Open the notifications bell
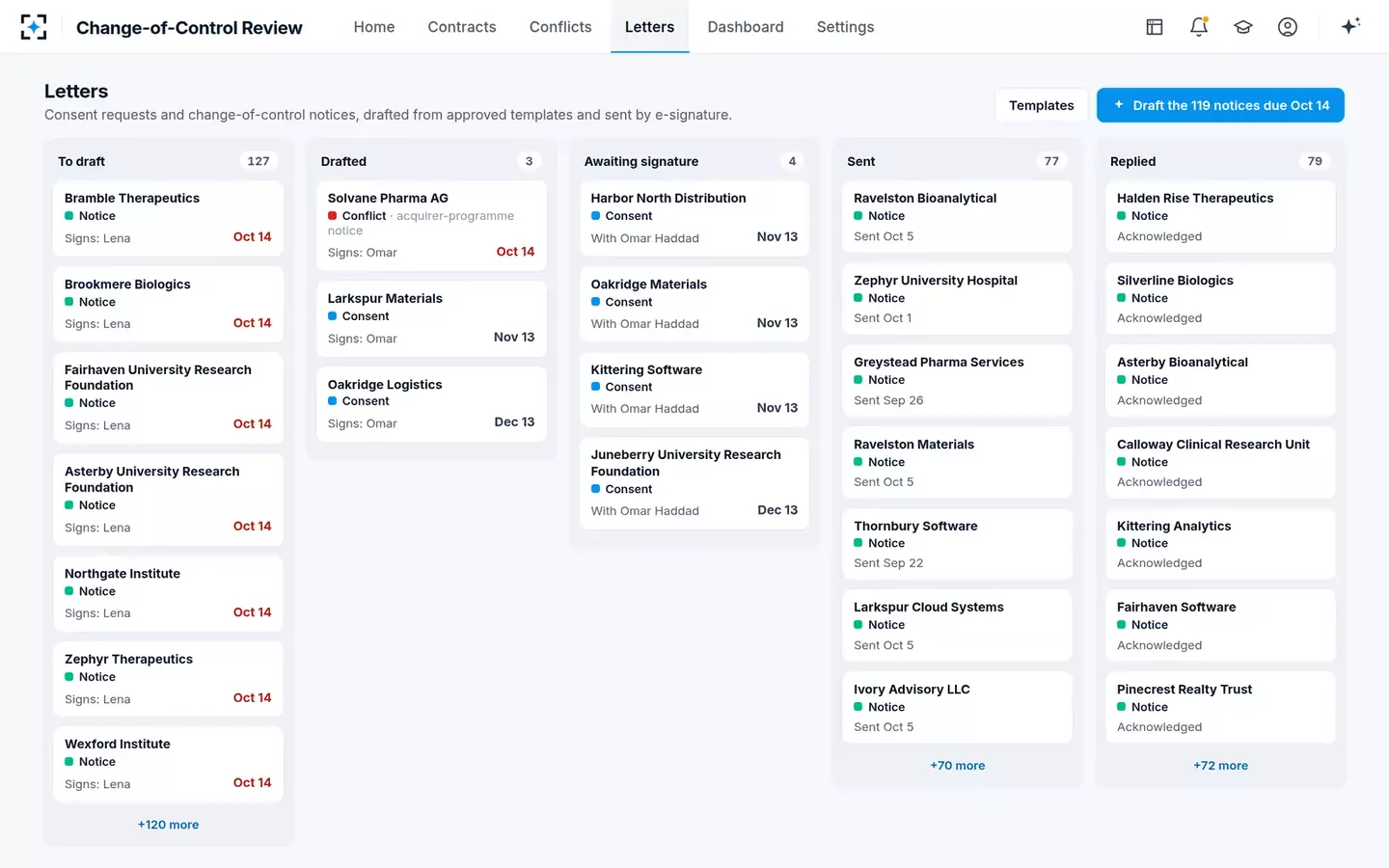 (x=1199, y=27)
